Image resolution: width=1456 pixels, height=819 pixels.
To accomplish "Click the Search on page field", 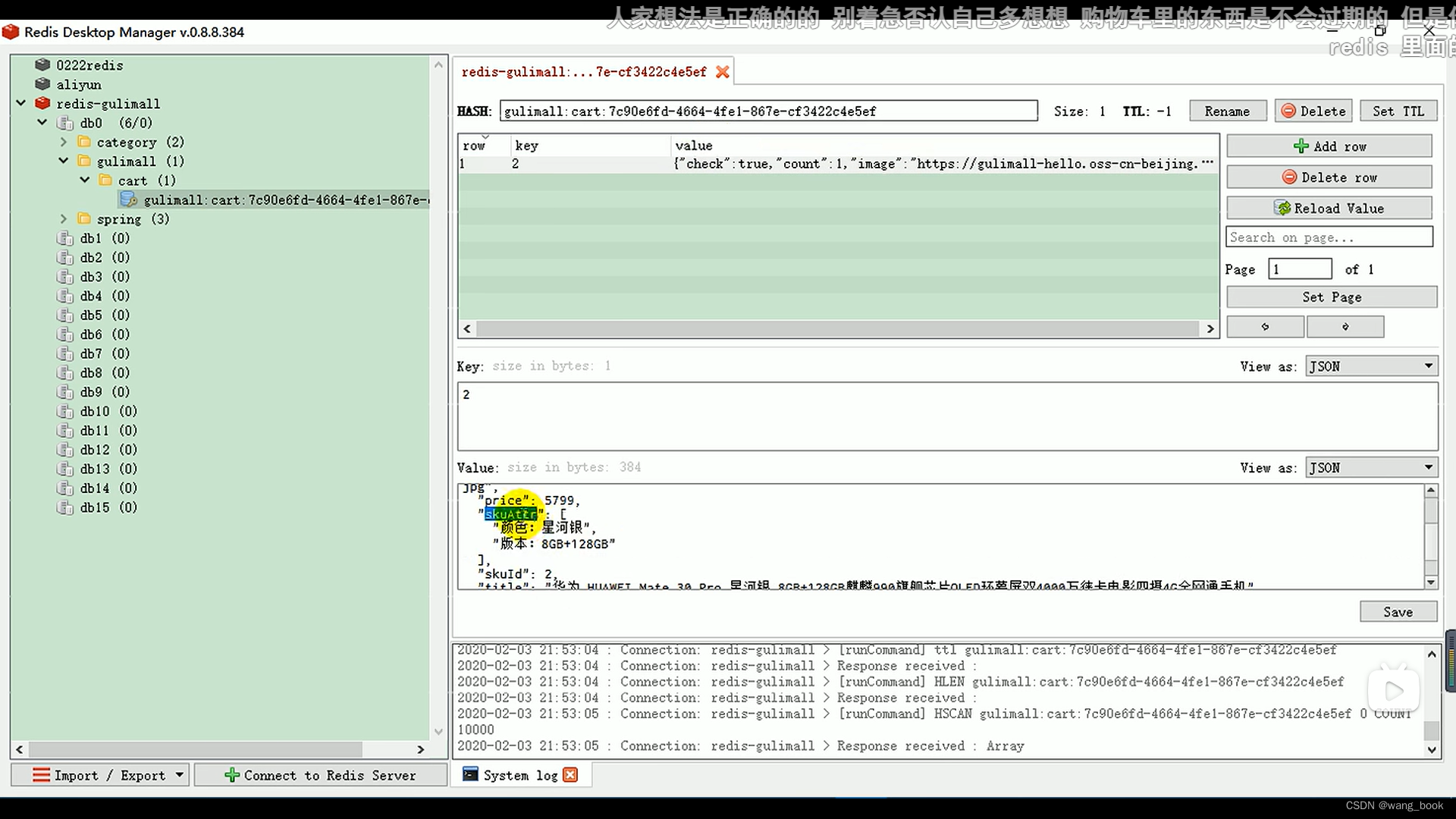I will (x=1329, y=237).
